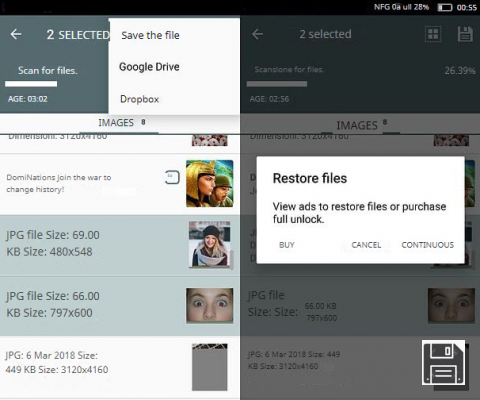Tap BUY in Restore files dialog
Image resolution: width=480 pixels, height=400 pixels.
point(287,245)
